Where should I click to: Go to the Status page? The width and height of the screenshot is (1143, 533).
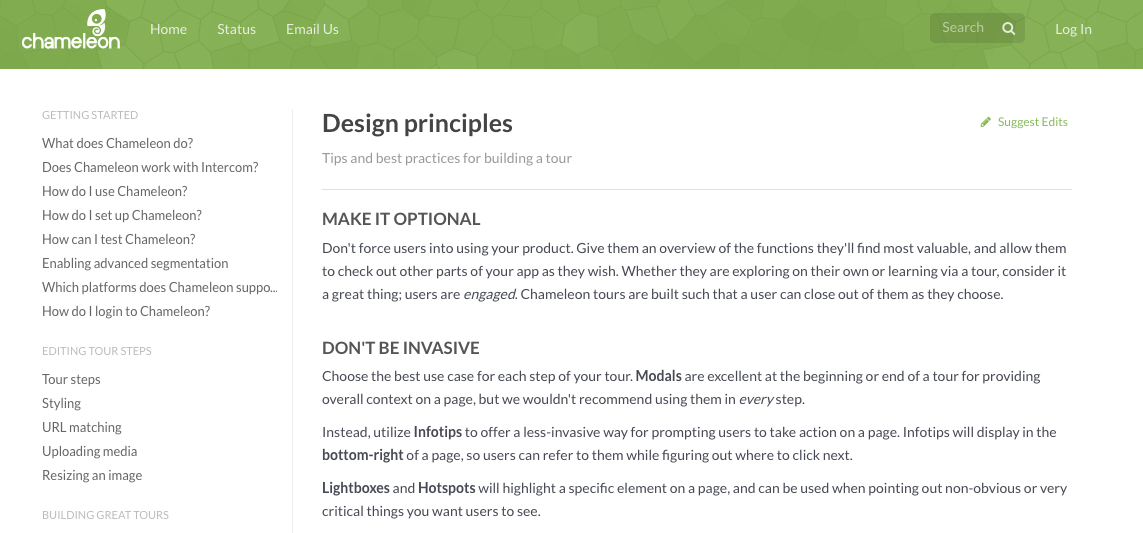tap(236, 29)
